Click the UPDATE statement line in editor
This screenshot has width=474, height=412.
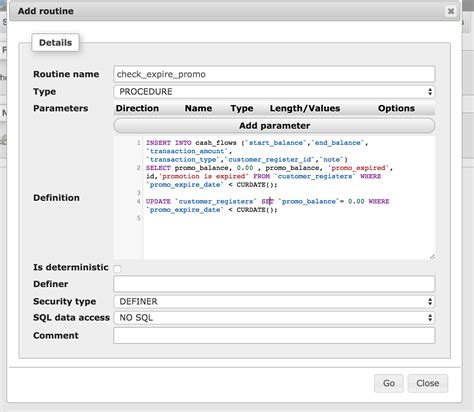point(267,201)
